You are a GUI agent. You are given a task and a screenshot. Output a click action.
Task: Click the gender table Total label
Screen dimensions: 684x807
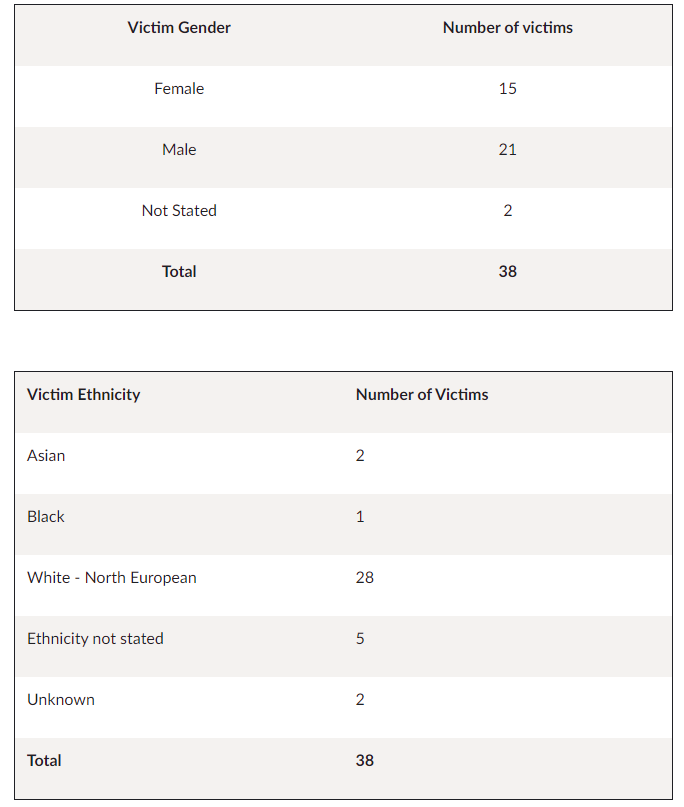(x=179, y=272)
